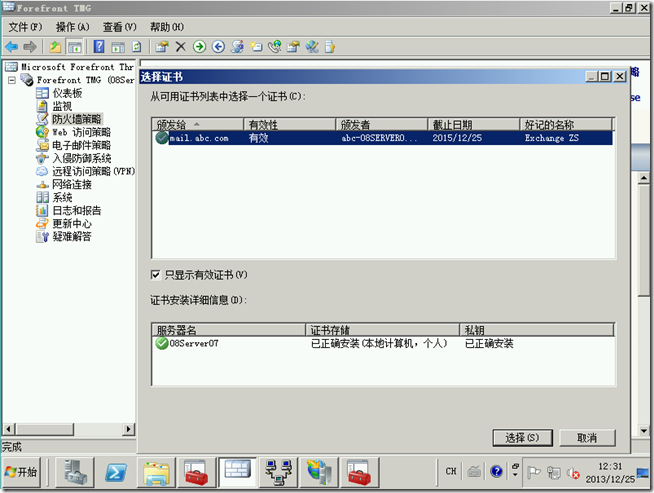Viewport: 654px width, 493px height.
Task: Click the volume muted tray icon
Action: [x=574, y=473]
